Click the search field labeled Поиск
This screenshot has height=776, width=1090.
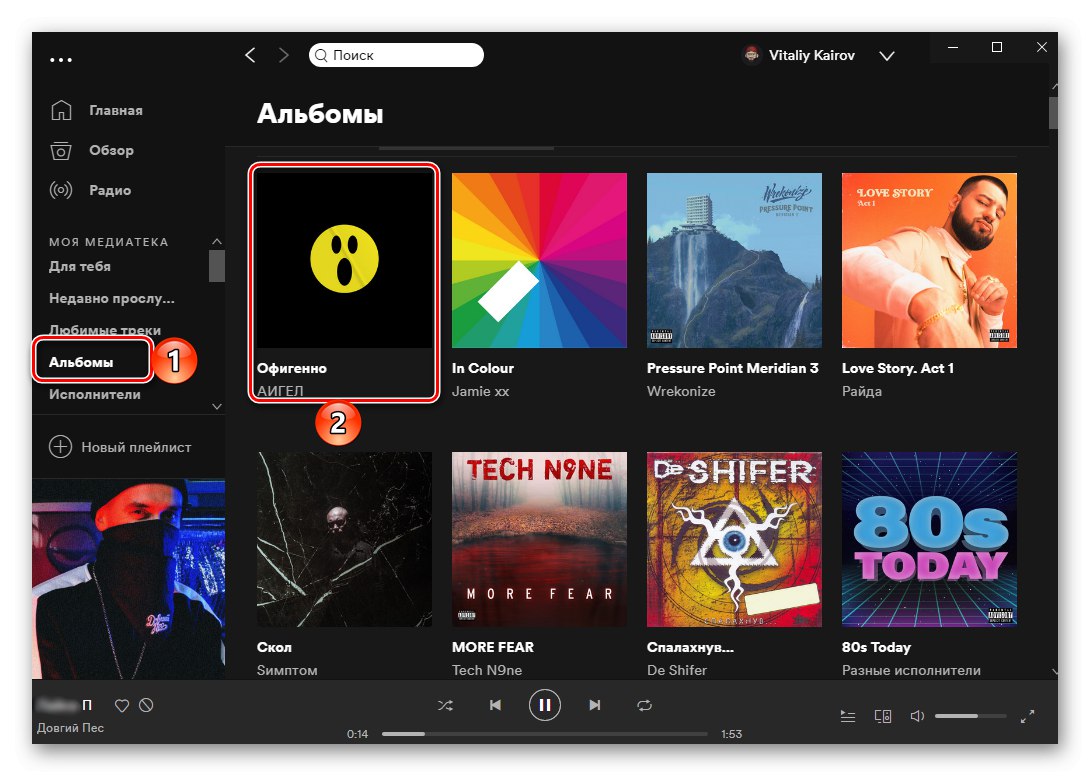coord(396,55)
